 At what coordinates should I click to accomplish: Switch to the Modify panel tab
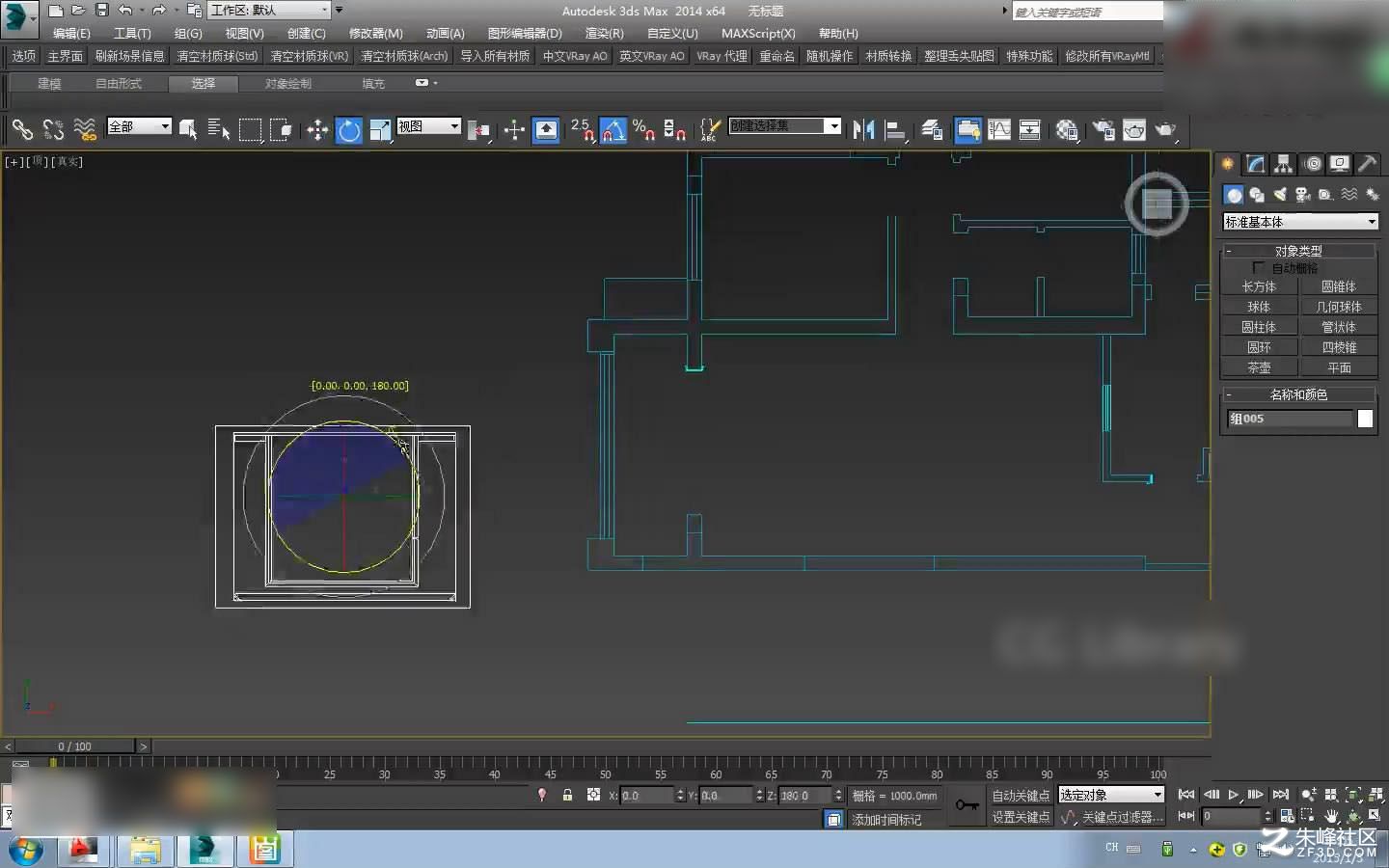click(x=1255, y=164)
